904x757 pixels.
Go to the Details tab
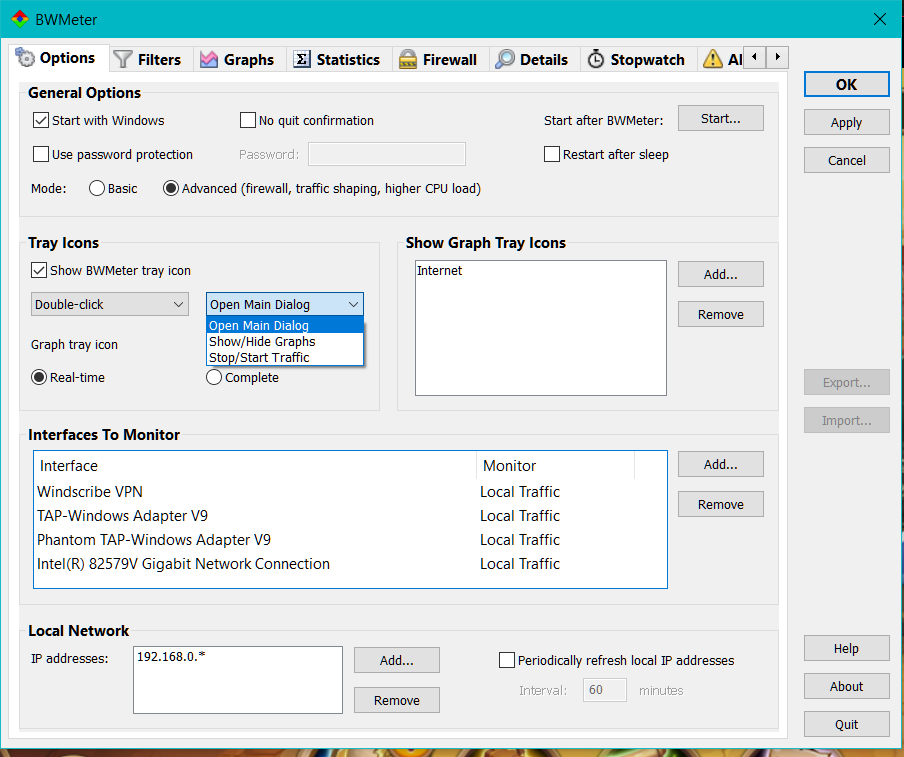pos(532,59)
